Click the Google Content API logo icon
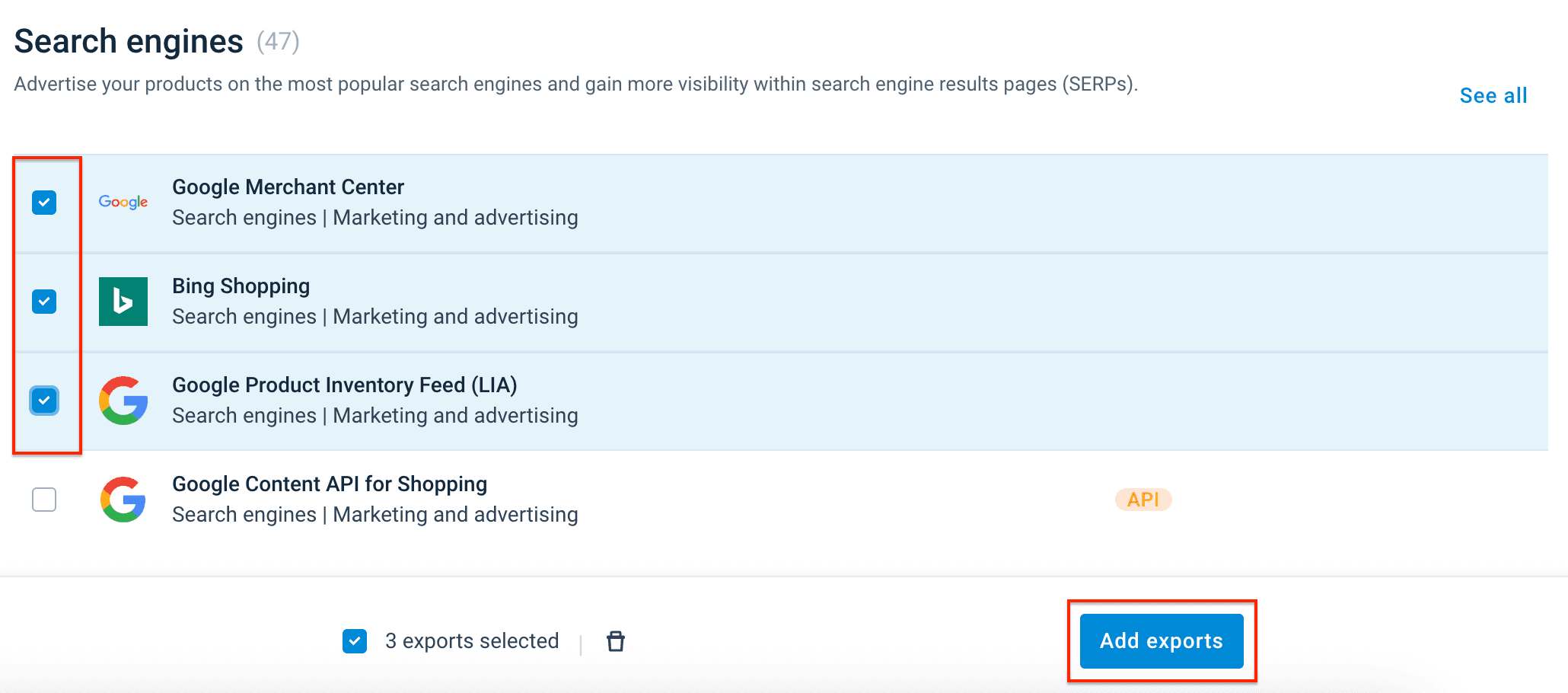 tap(123, 500)
